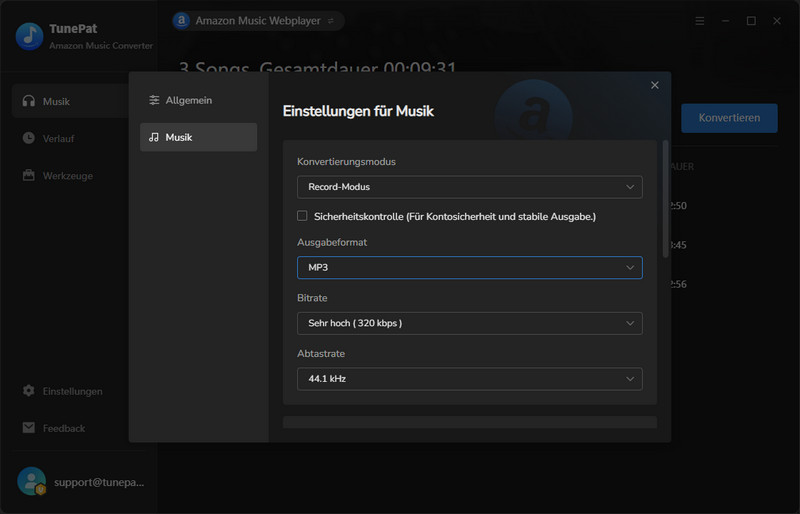800x514 pixels.
Task: Click the Allgemein sliders icon
Action: pos(154,101)
